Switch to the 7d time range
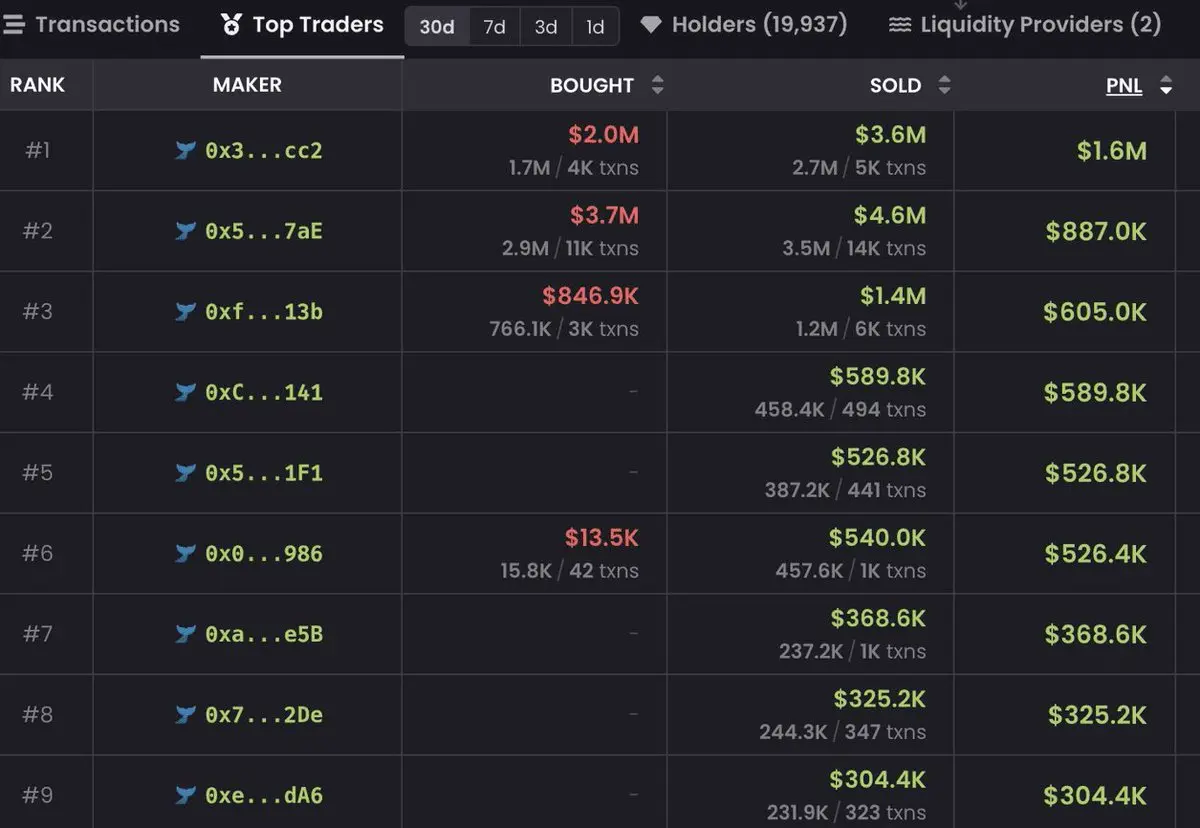1200x828 pixels. coord(494,27)
